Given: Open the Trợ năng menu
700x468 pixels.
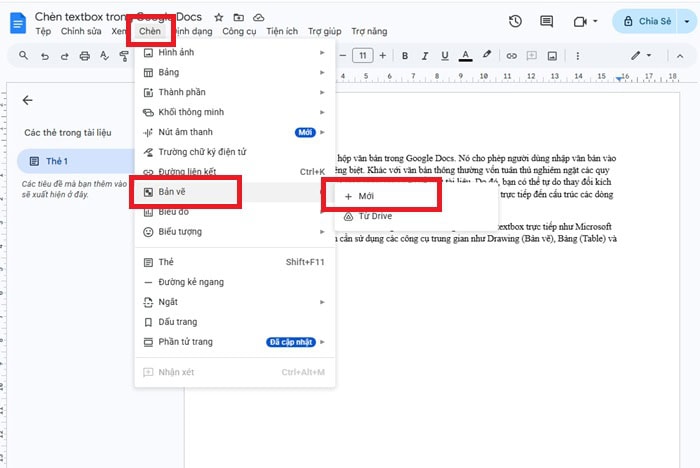Looking at the screenshot, I should point(369,31).
